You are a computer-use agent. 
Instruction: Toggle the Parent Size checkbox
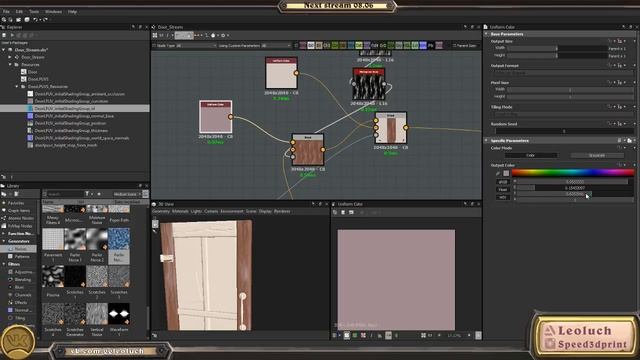pyautogui.click(x=454, y=46)
